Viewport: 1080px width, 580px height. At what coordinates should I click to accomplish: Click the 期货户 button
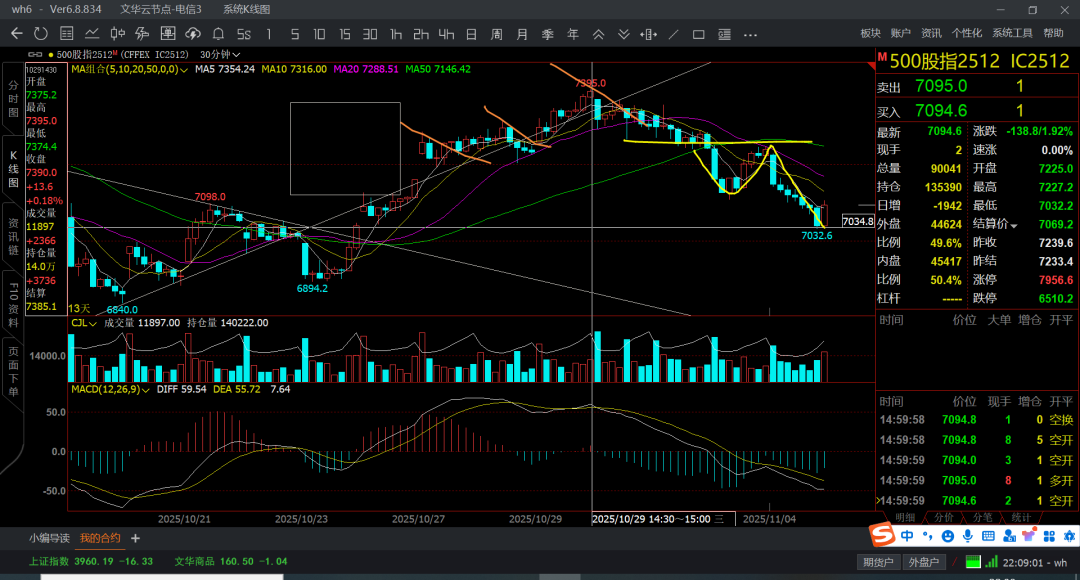point(877,562)
